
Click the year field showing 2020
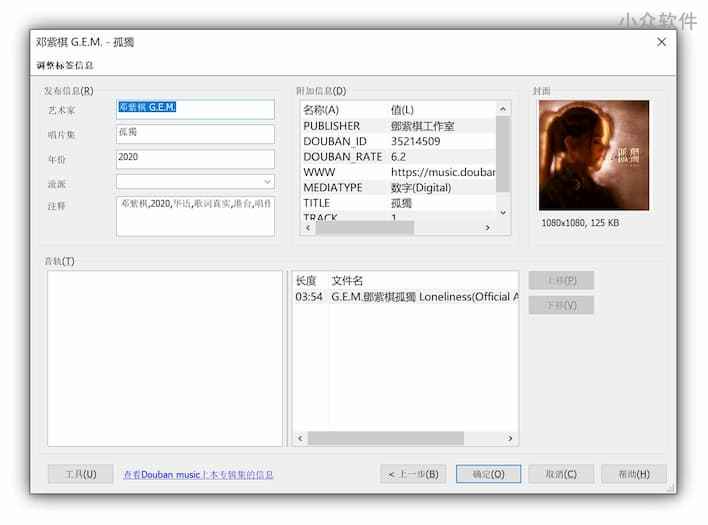tap(195, 159)
